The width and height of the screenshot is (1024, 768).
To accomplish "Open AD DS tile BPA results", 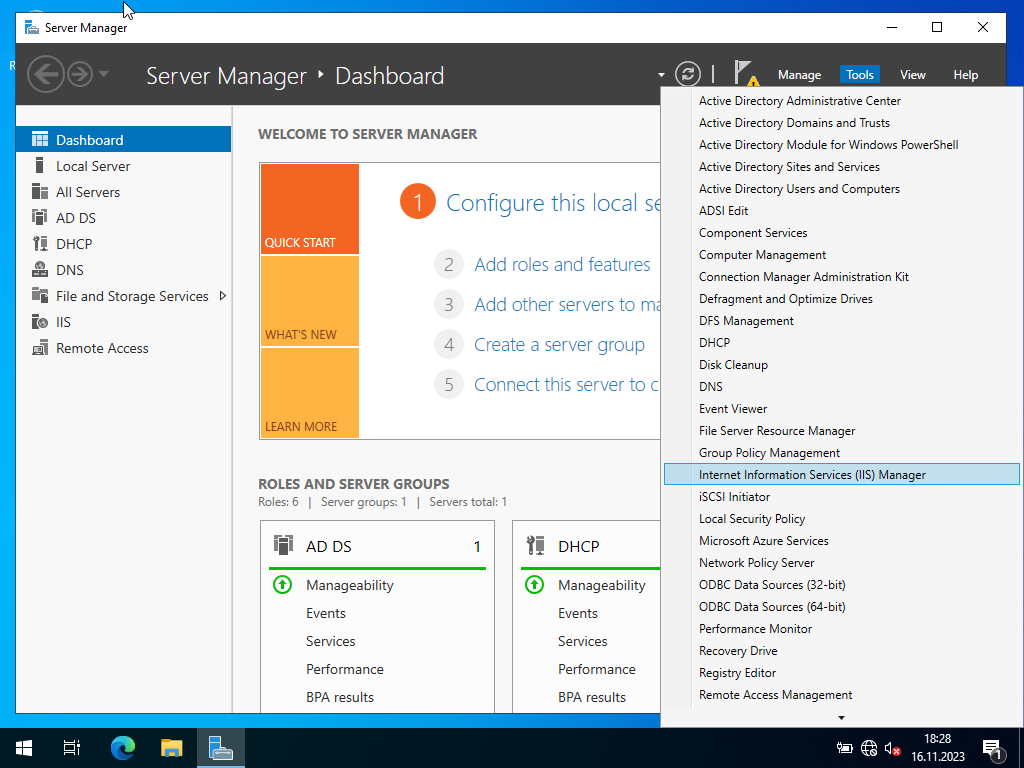I will click(x=340, y=697).
